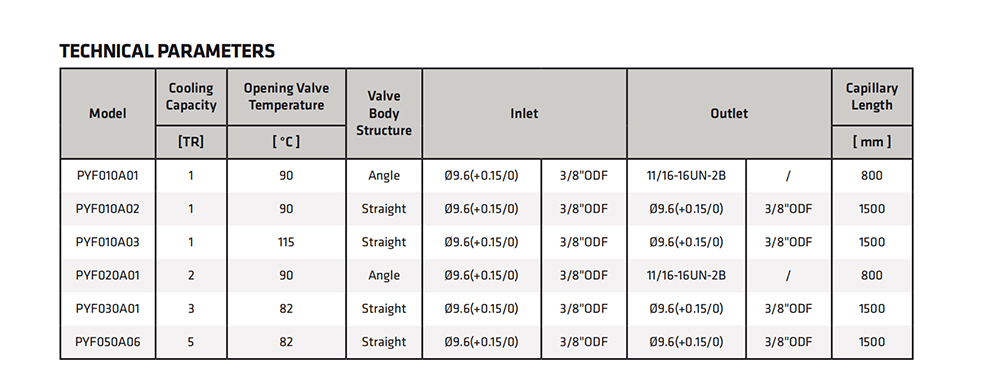
Task: Select the Inlet column header
Action: (524, 114)
